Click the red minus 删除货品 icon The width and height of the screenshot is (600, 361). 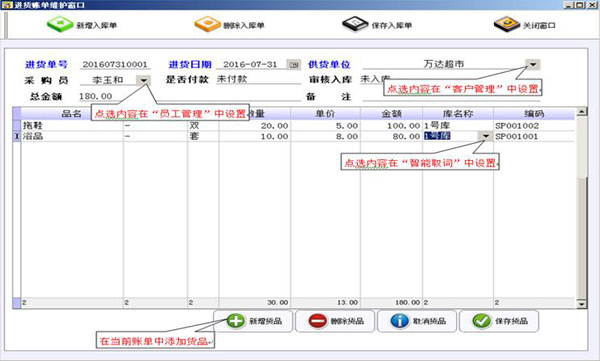pos(318,321)
